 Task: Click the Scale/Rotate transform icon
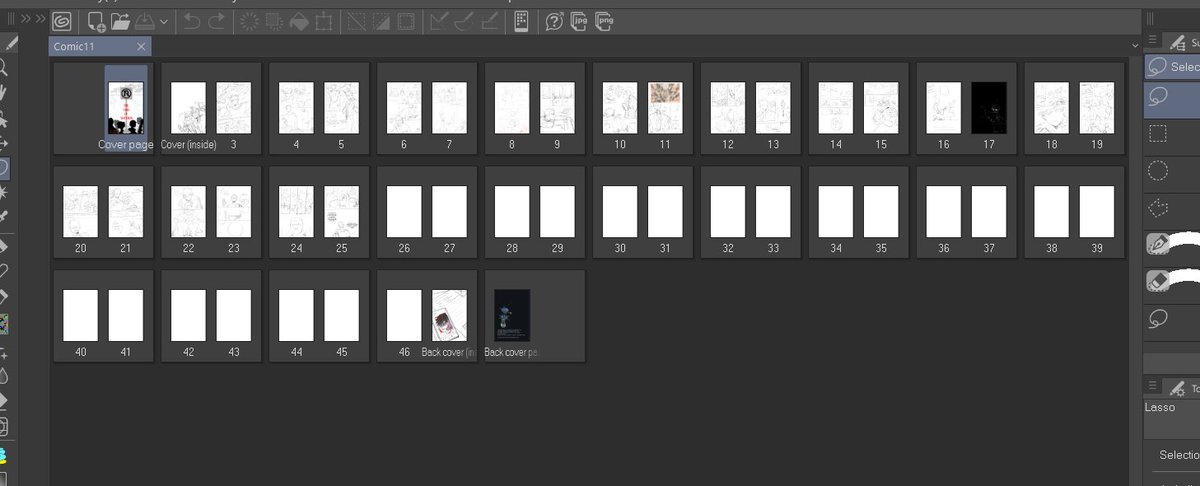coord(323,21)
